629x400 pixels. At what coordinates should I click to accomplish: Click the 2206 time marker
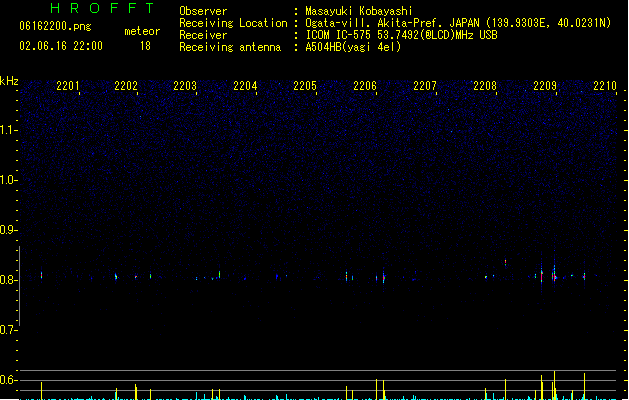tap(365, 86)
